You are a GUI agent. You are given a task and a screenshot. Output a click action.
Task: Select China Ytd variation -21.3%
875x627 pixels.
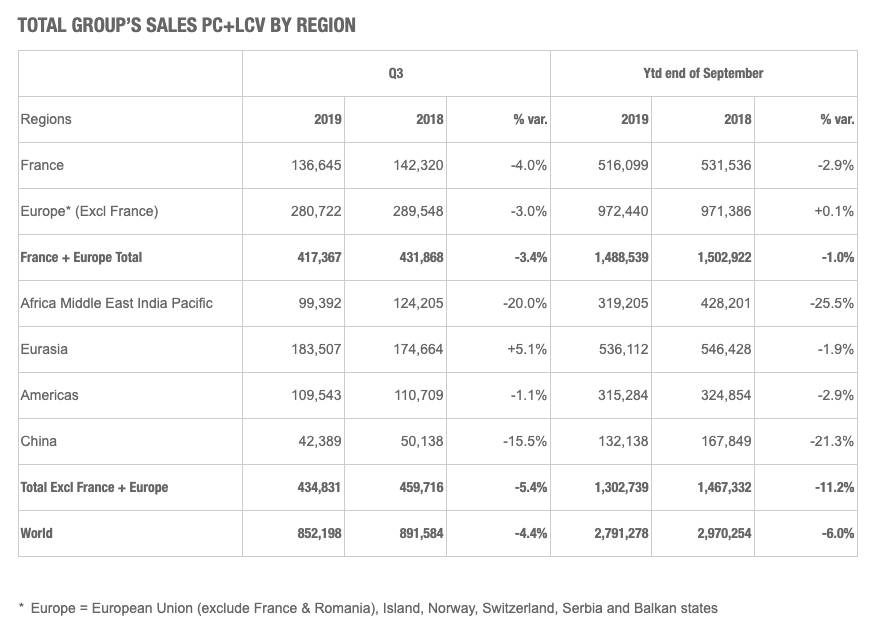coord(832,441)
